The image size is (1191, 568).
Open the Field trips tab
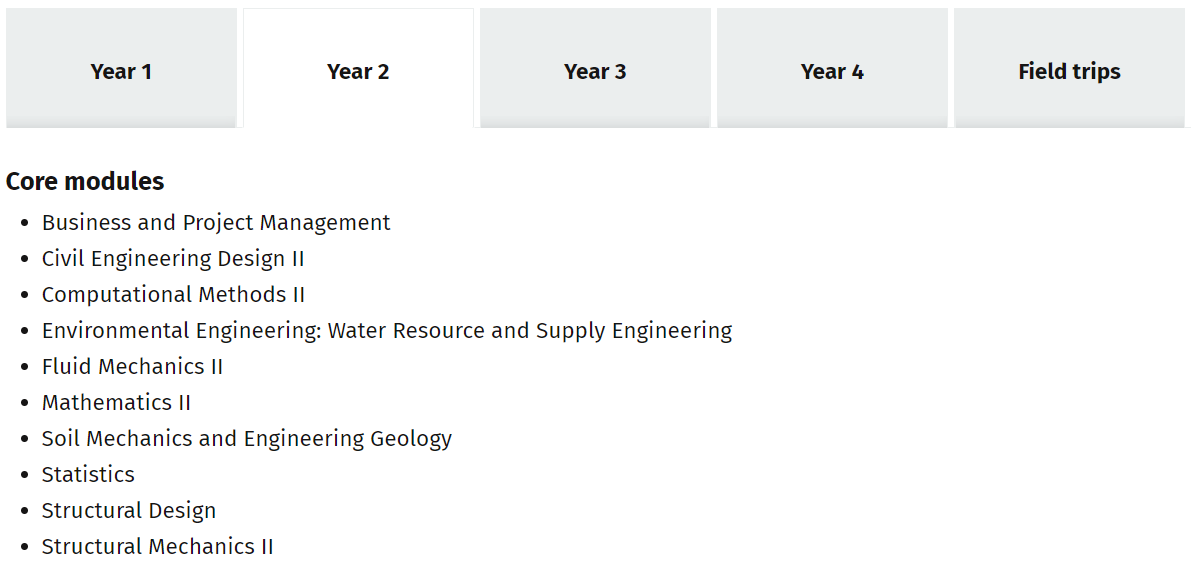tap(1069, 71)
